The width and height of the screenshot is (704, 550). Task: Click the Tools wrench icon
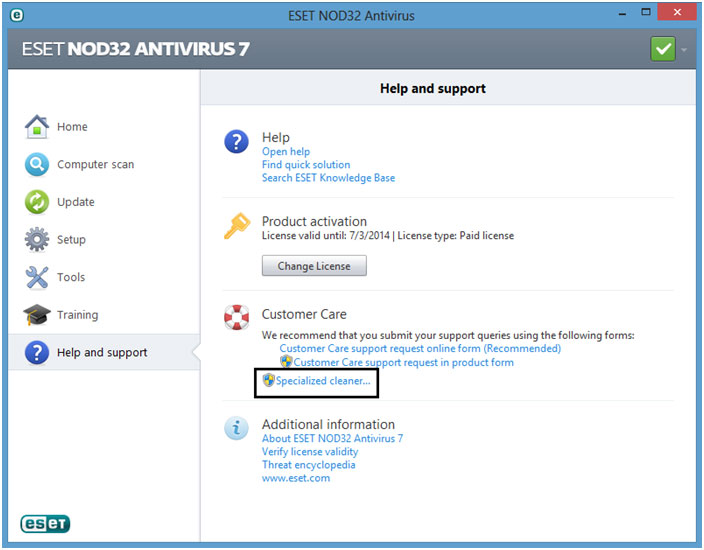(x=37, y=277)
